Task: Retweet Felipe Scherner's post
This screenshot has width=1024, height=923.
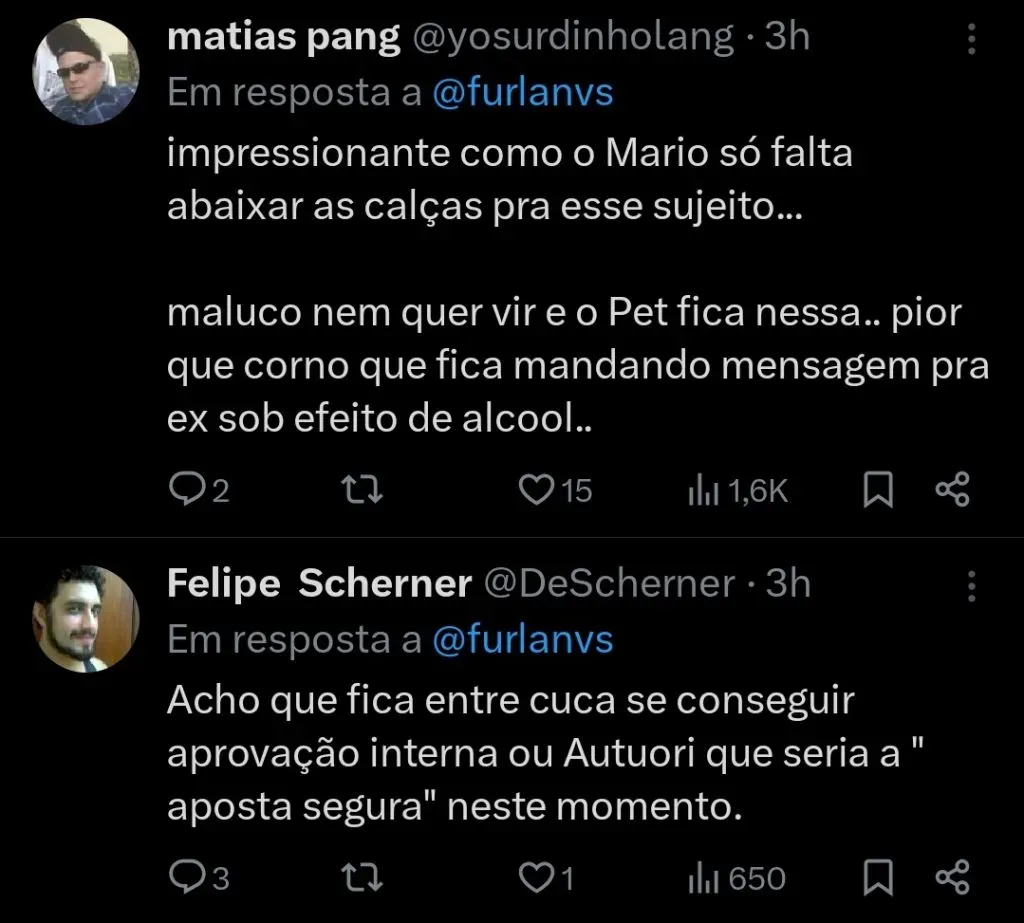Action: pos(363,878)
